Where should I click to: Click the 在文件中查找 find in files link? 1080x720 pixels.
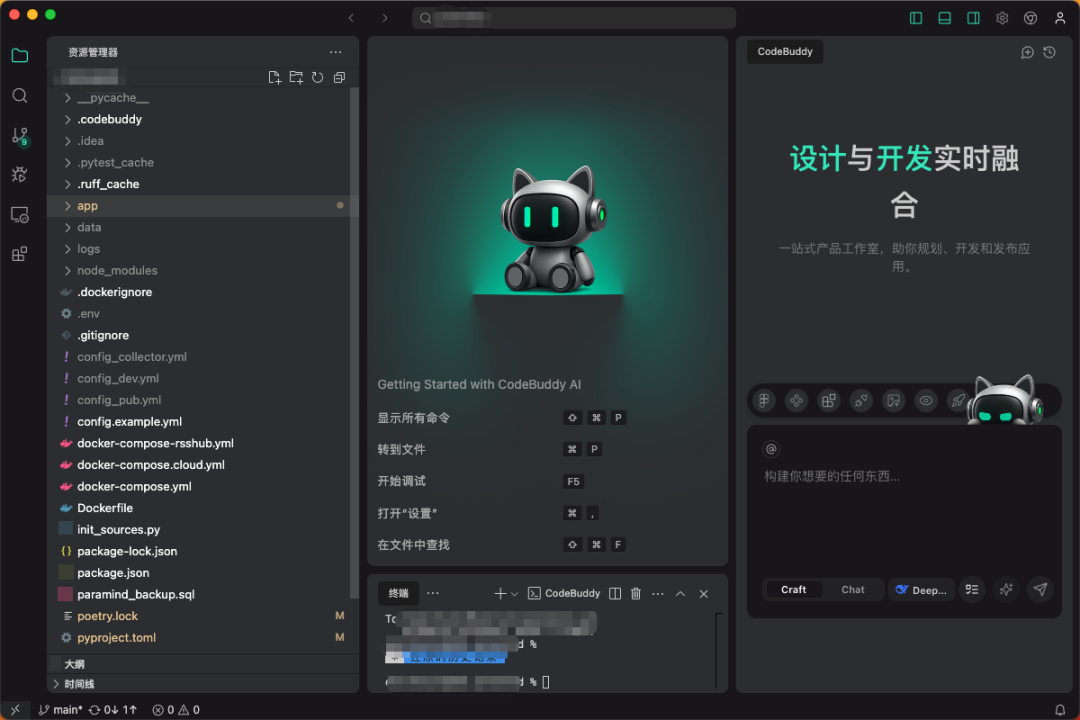pos(413,544)
